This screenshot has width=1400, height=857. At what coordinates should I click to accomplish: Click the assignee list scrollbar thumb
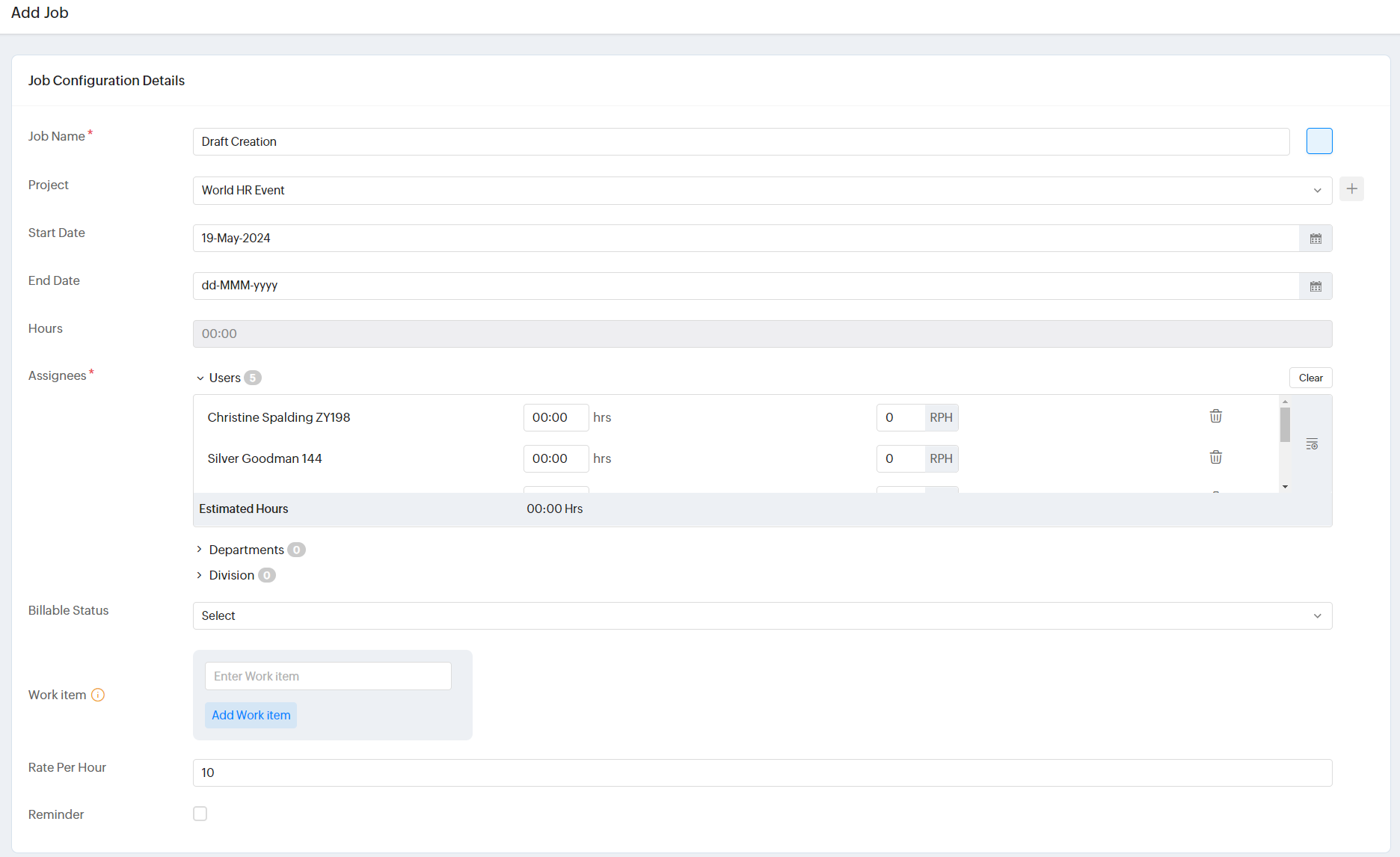pyautogui.click(x=1285, y=425)
